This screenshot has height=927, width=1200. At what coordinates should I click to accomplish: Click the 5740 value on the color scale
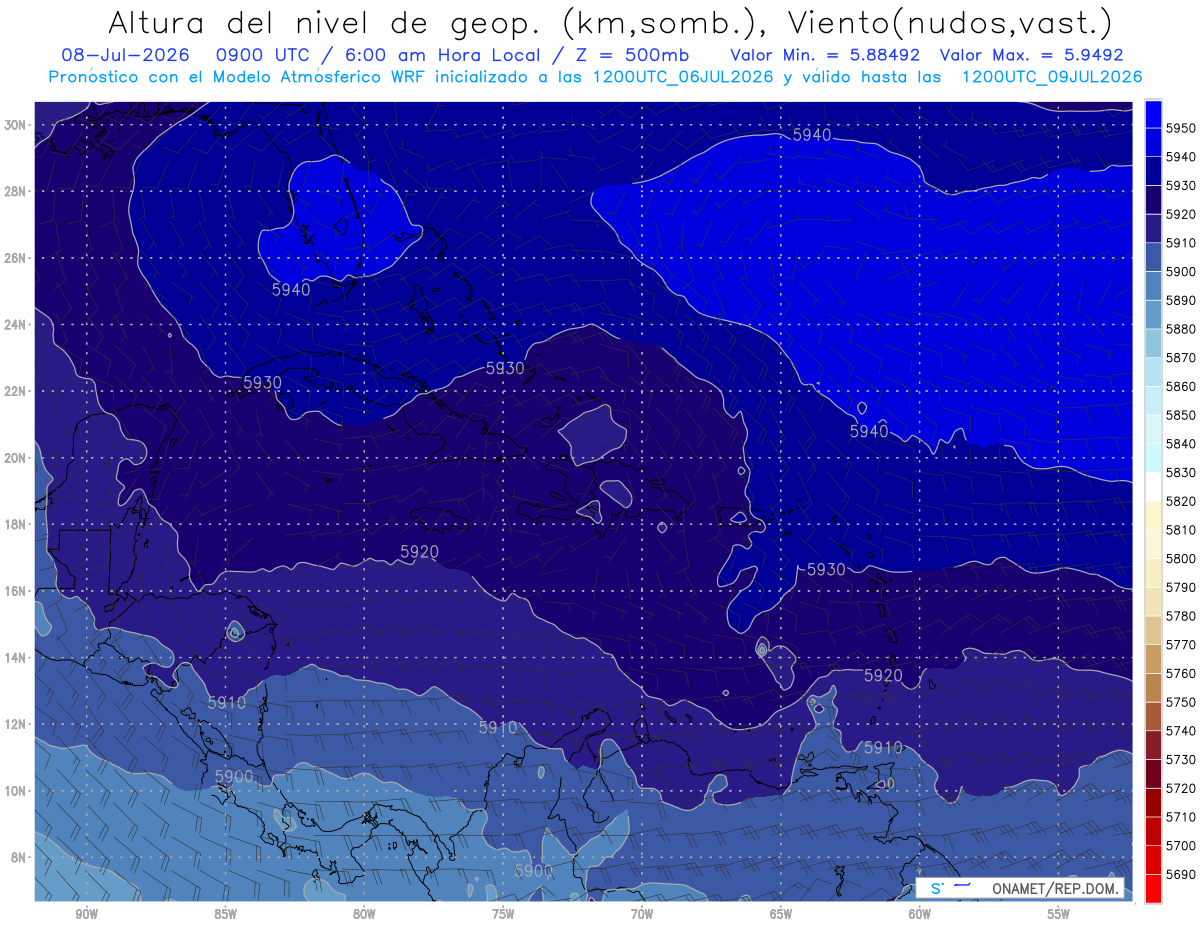point(1181,731)
